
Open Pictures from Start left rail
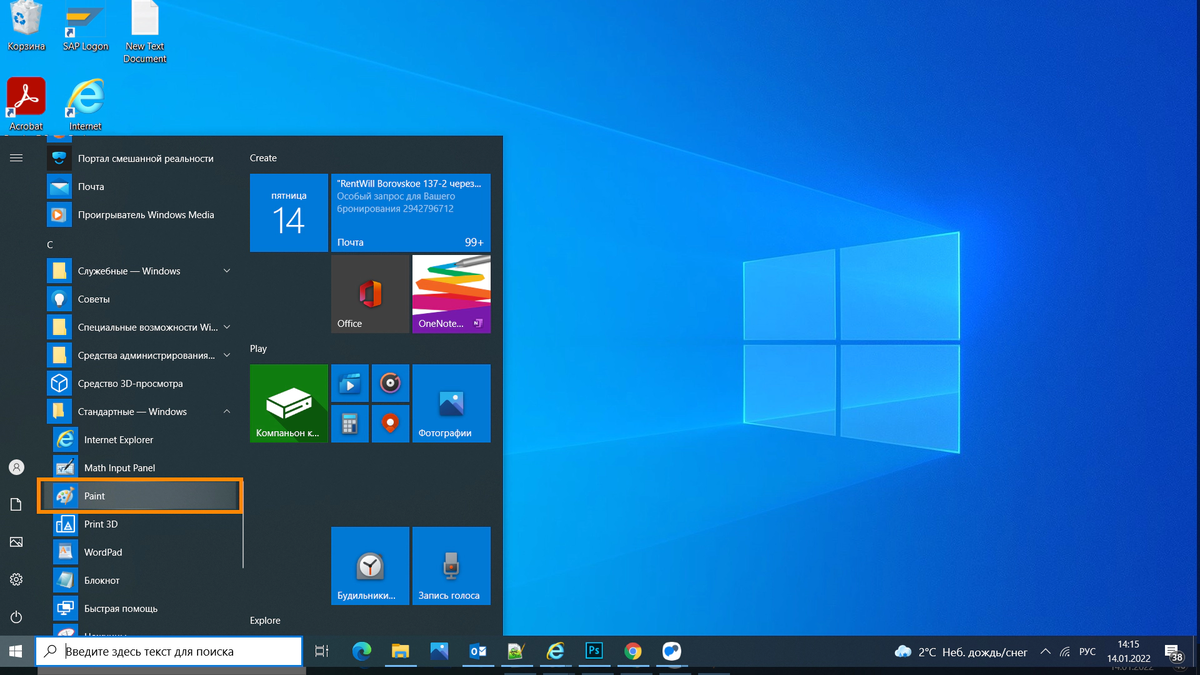click(x=16, y=542)
